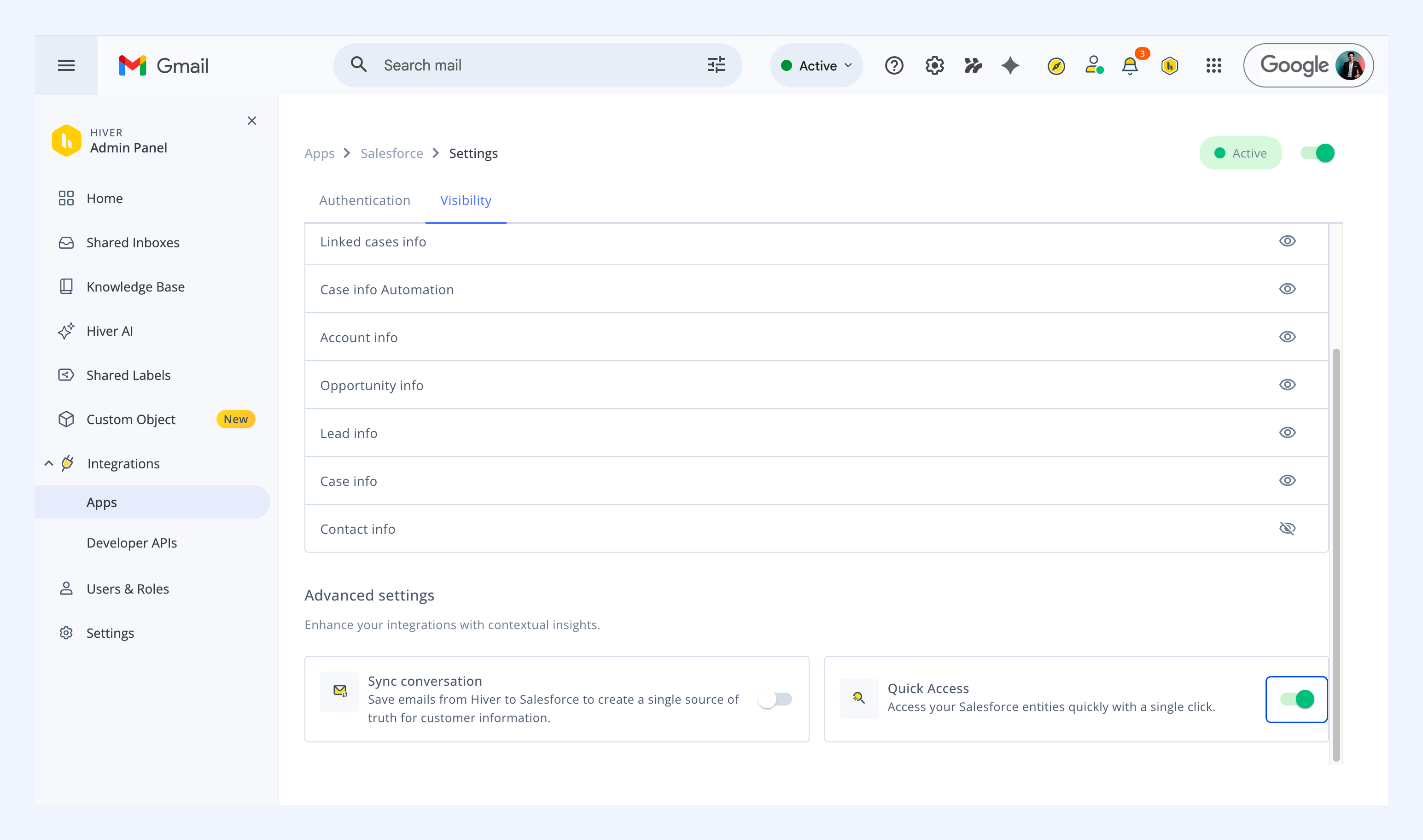Open the Google apps grid icon
1423x840 pixels.
click(1213, 66)
